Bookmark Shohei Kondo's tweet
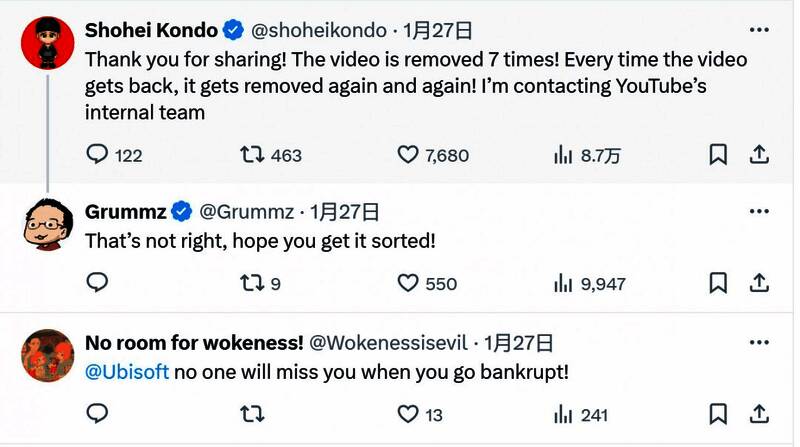Screen dimensions: 800x447 pos(718,155)
